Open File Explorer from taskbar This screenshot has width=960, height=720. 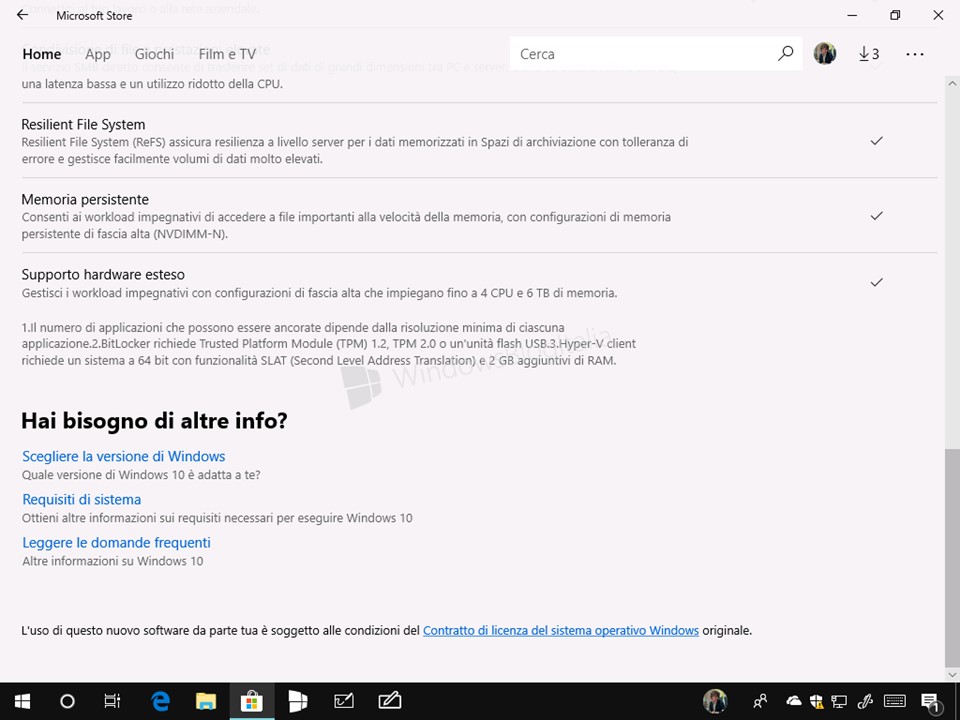click(x=206, y=701)
